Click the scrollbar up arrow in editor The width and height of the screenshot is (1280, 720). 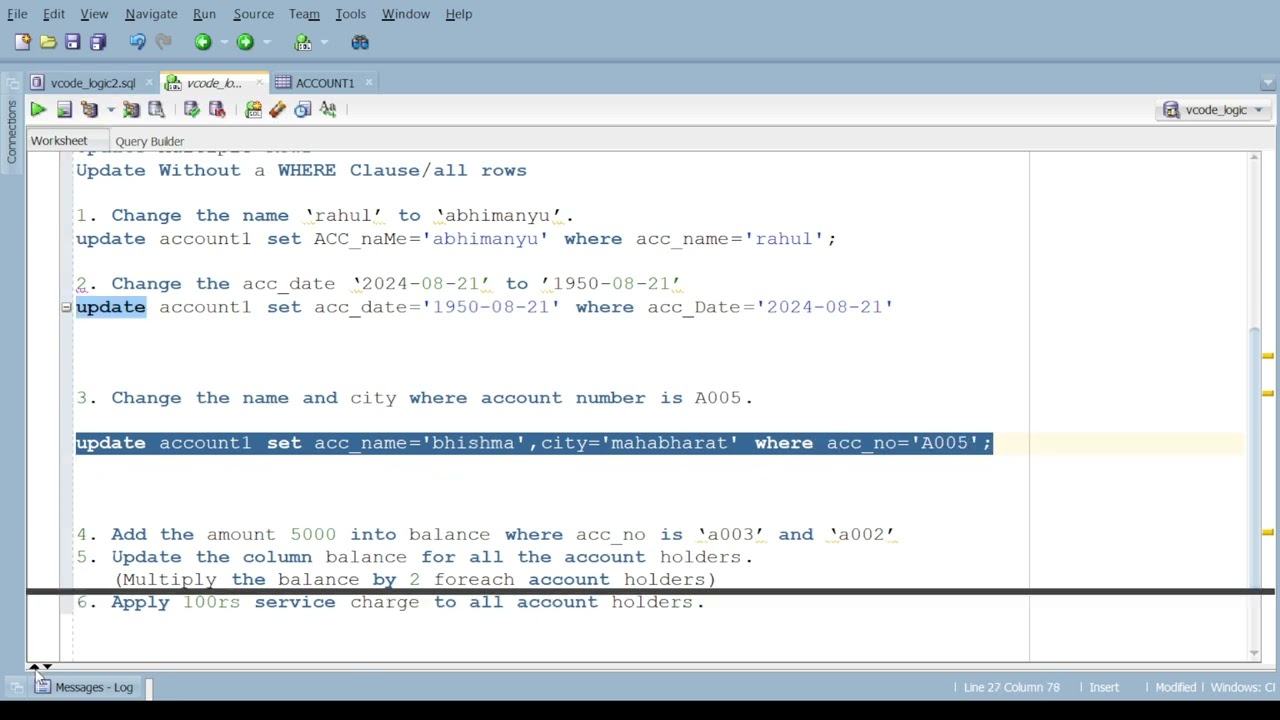(1254, 158)
